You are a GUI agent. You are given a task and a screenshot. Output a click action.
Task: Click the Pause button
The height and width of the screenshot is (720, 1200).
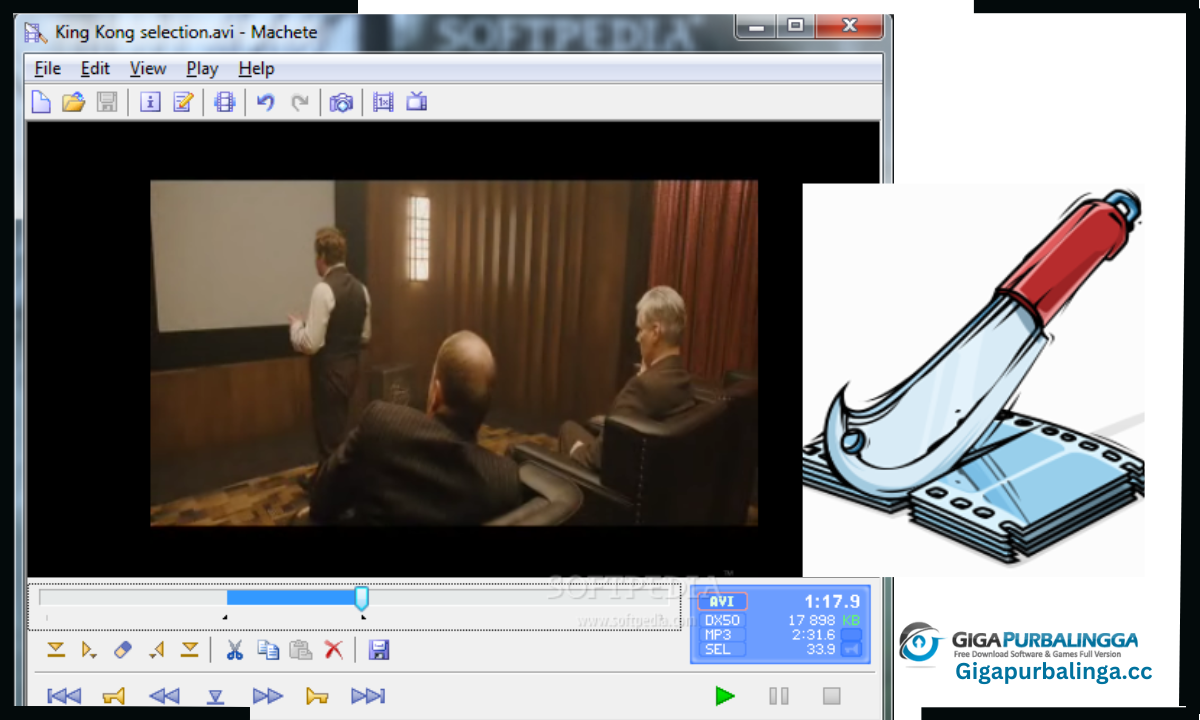(x=779, y=696)
